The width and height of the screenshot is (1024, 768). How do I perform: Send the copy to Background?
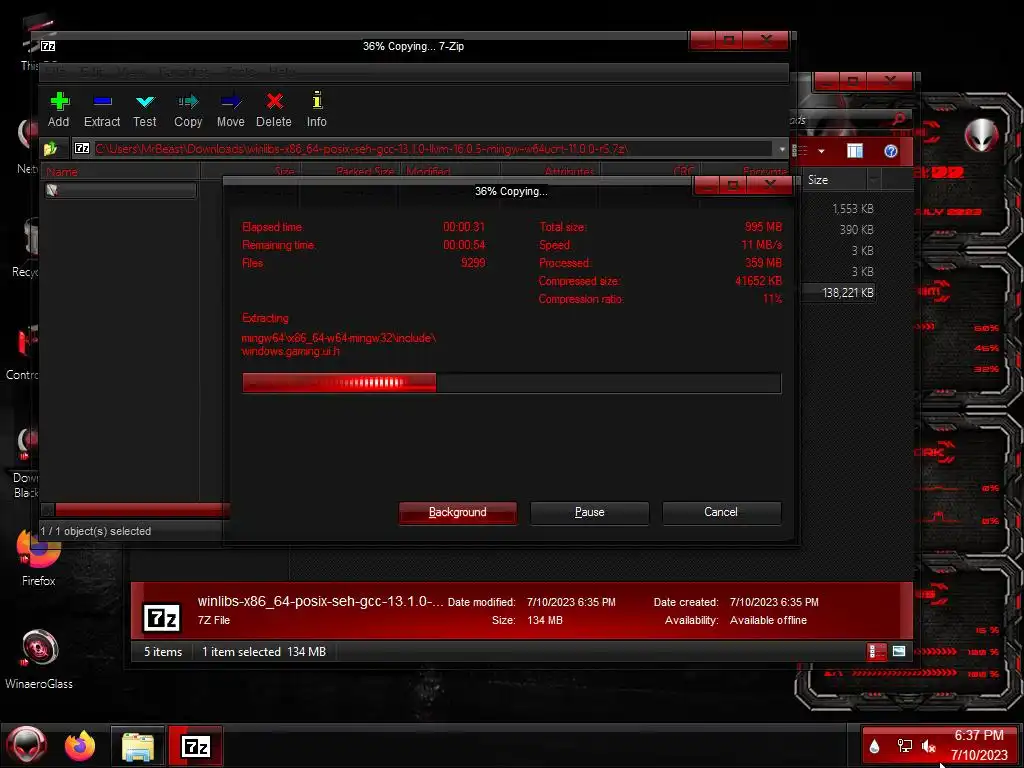pos(458,513)
